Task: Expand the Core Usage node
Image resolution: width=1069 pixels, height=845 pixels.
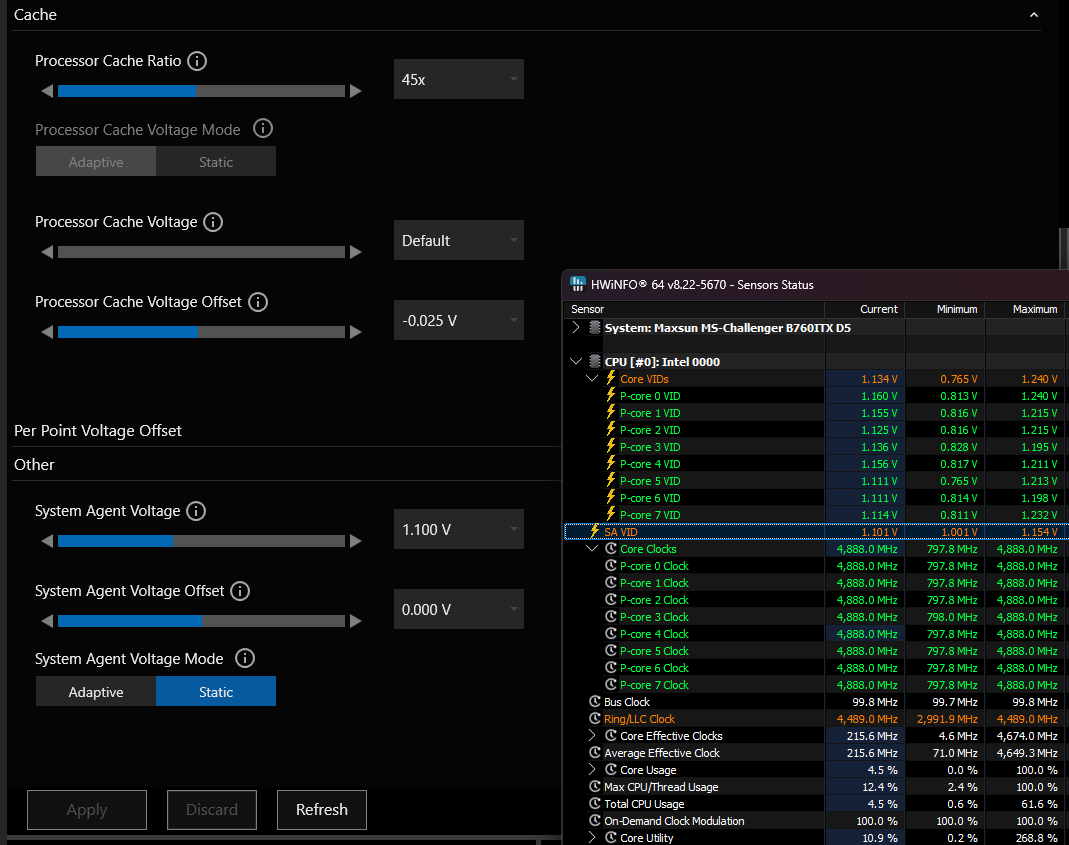Action: pos(592,769)
